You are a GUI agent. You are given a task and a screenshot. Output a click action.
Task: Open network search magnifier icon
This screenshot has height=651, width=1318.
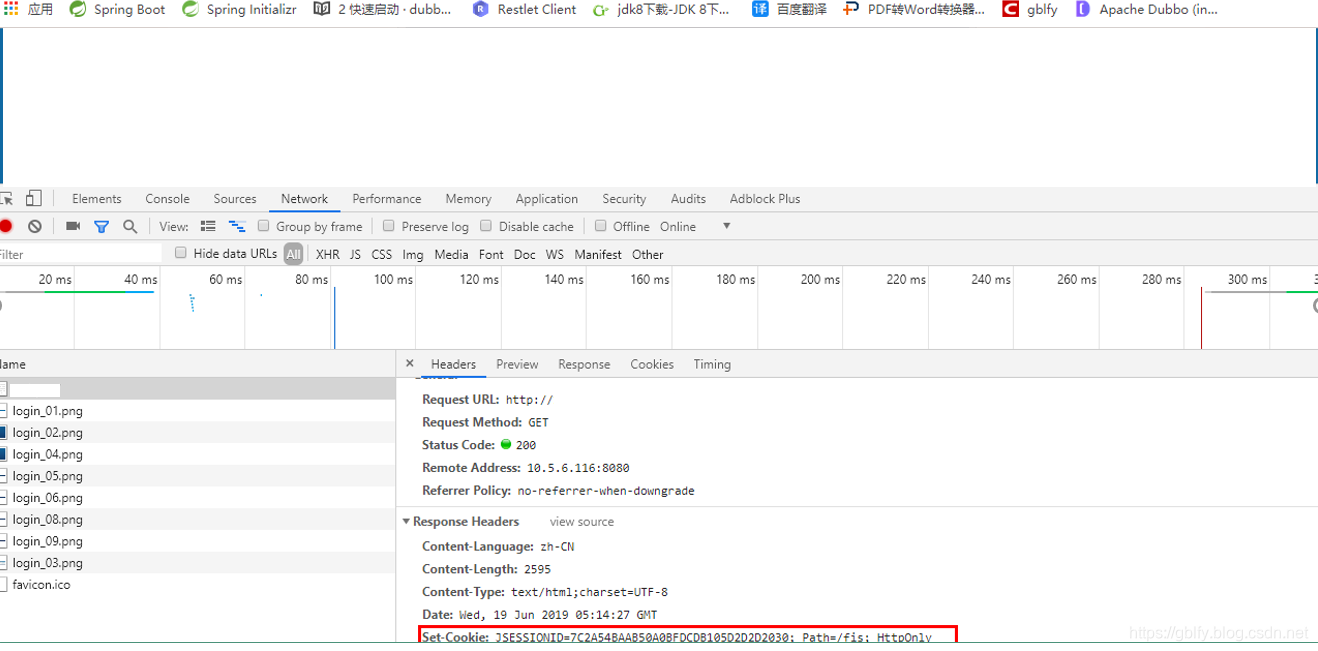click(130, 226)
